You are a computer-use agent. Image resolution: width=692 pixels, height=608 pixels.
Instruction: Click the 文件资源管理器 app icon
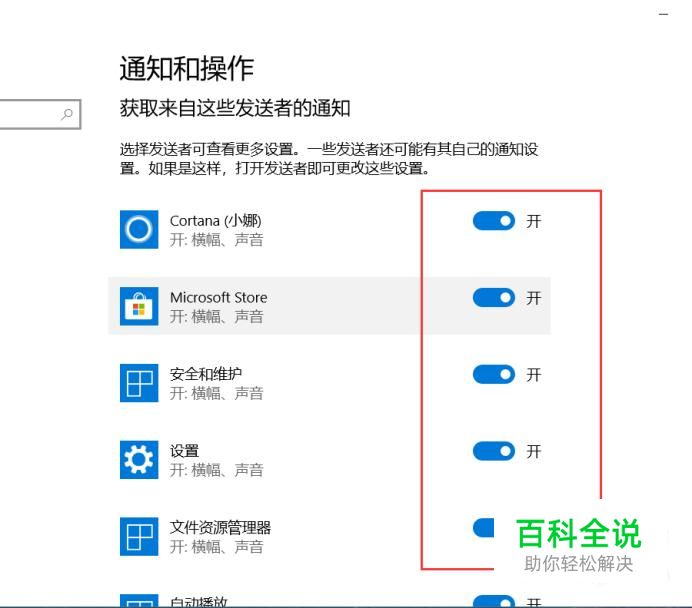tap(139, 537)
